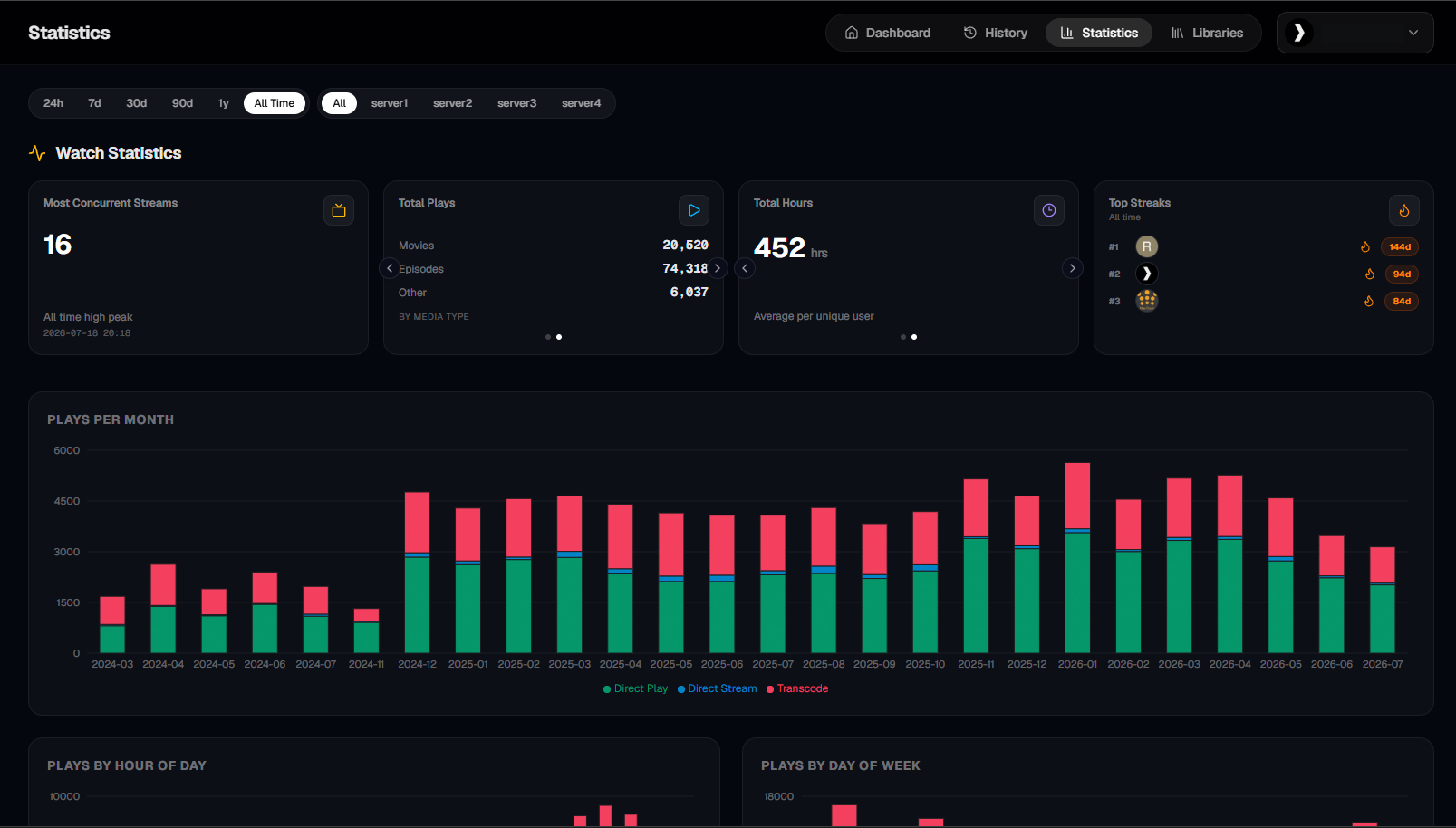Filter by server4
Image resolution: width=1456 pixels, height=828 pixels.
(582, 103)
